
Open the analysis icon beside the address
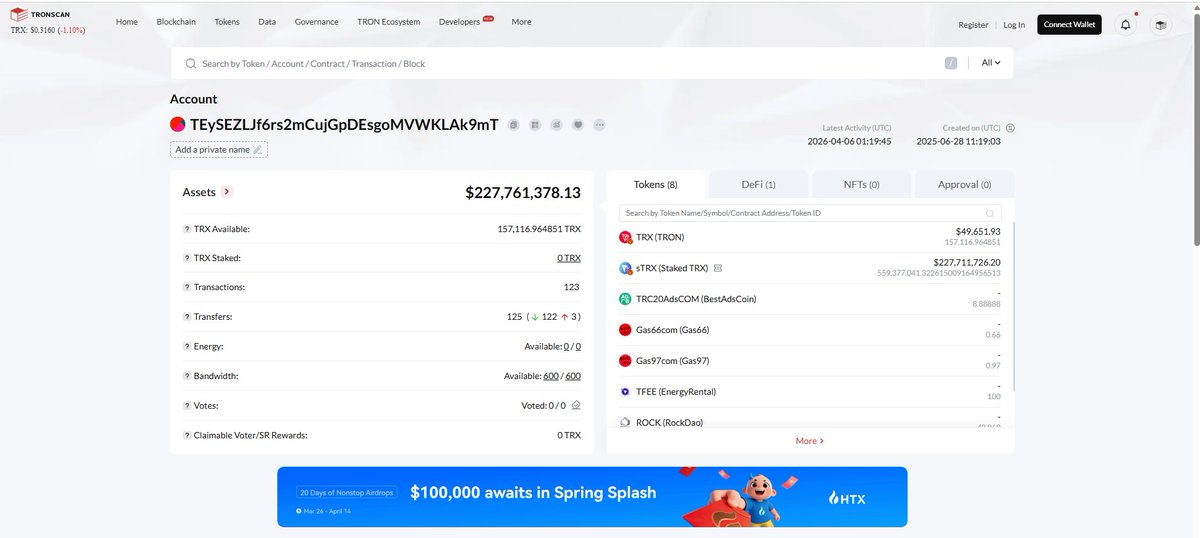coord(556,125)
